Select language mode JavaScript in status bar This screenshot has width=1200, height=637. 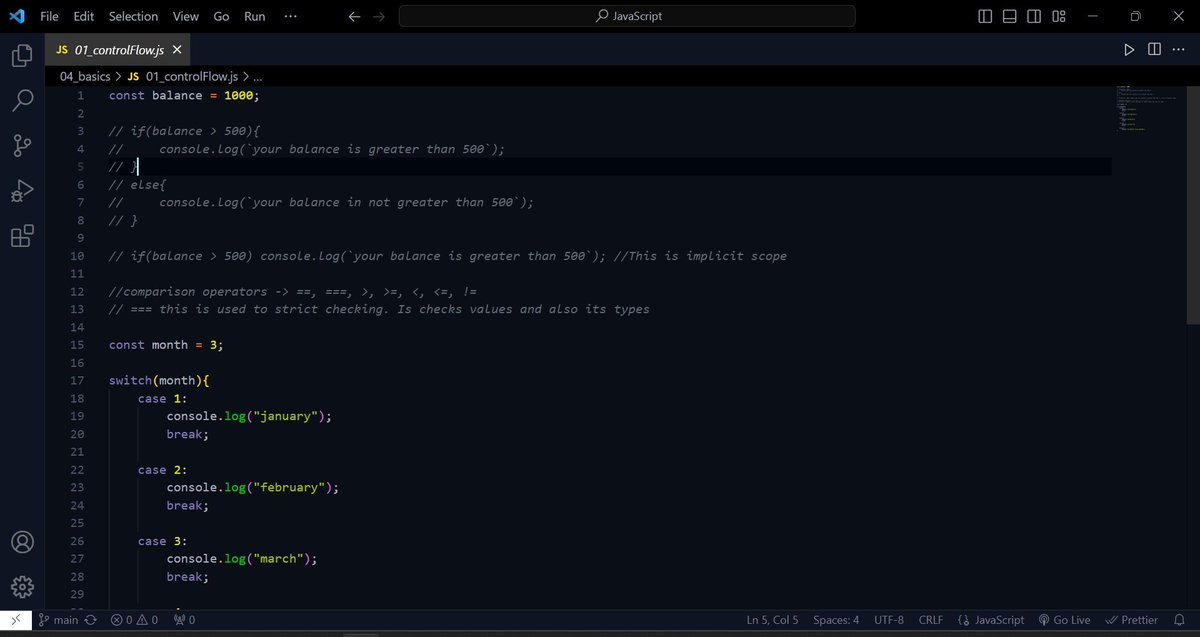point(990,620)
